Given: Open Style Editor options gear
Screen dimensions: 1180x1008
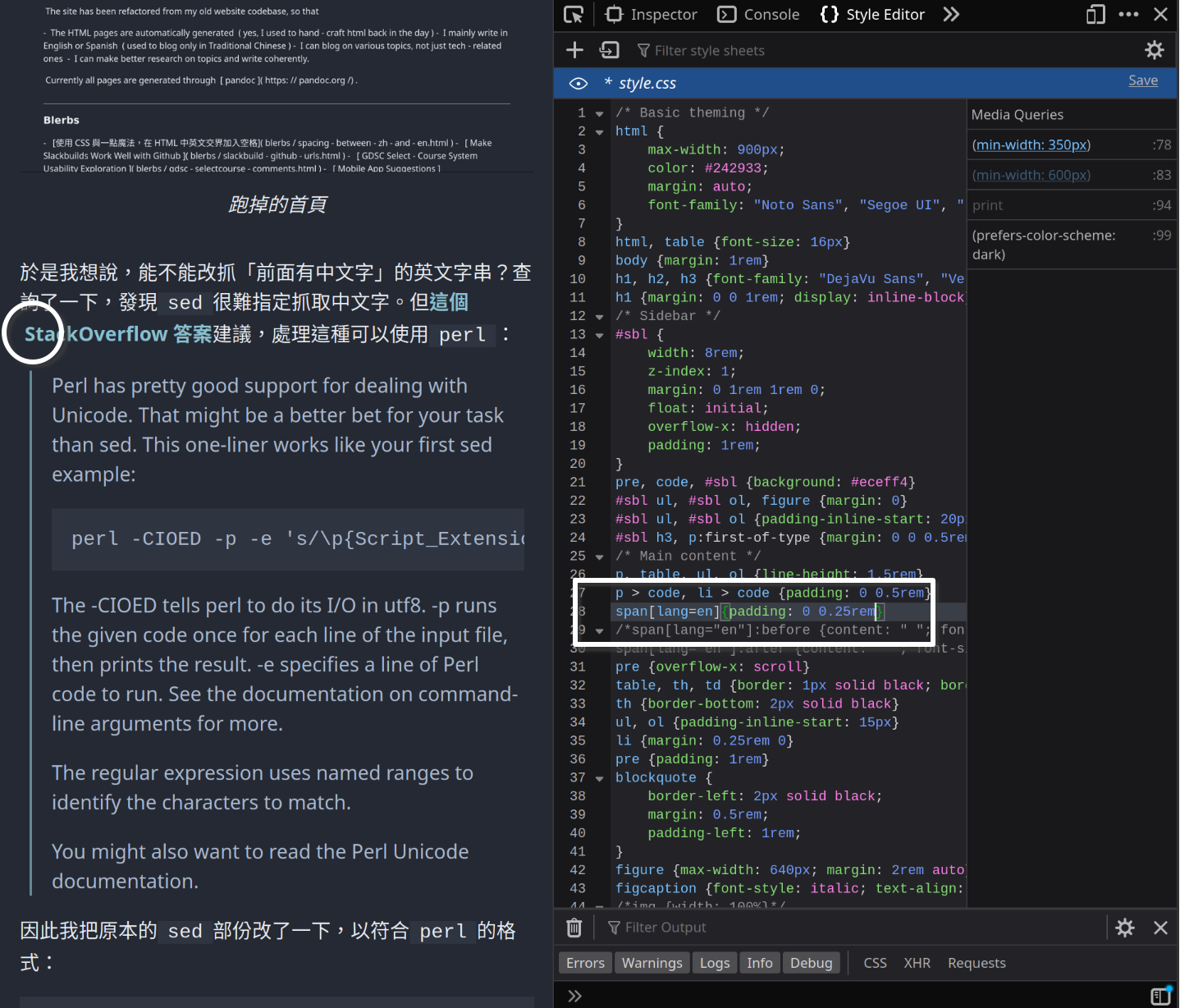Looking at the screenshot, I should 1155,50.
